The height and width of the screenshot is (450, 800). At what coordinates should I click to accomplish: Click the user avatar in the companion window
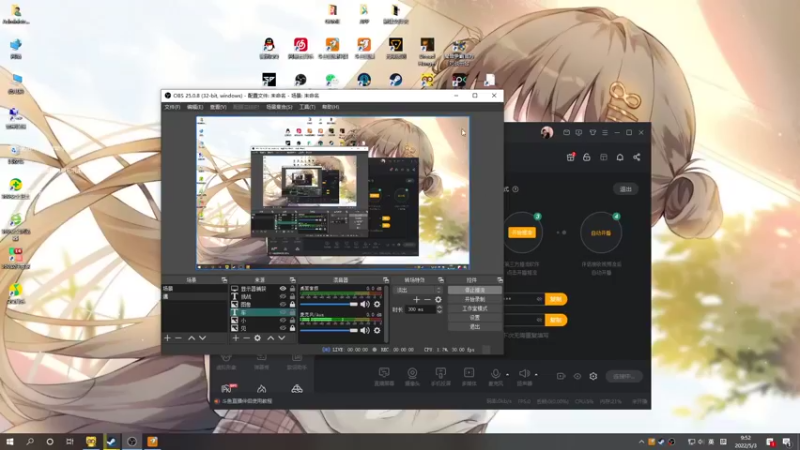[x=547, y=133]
